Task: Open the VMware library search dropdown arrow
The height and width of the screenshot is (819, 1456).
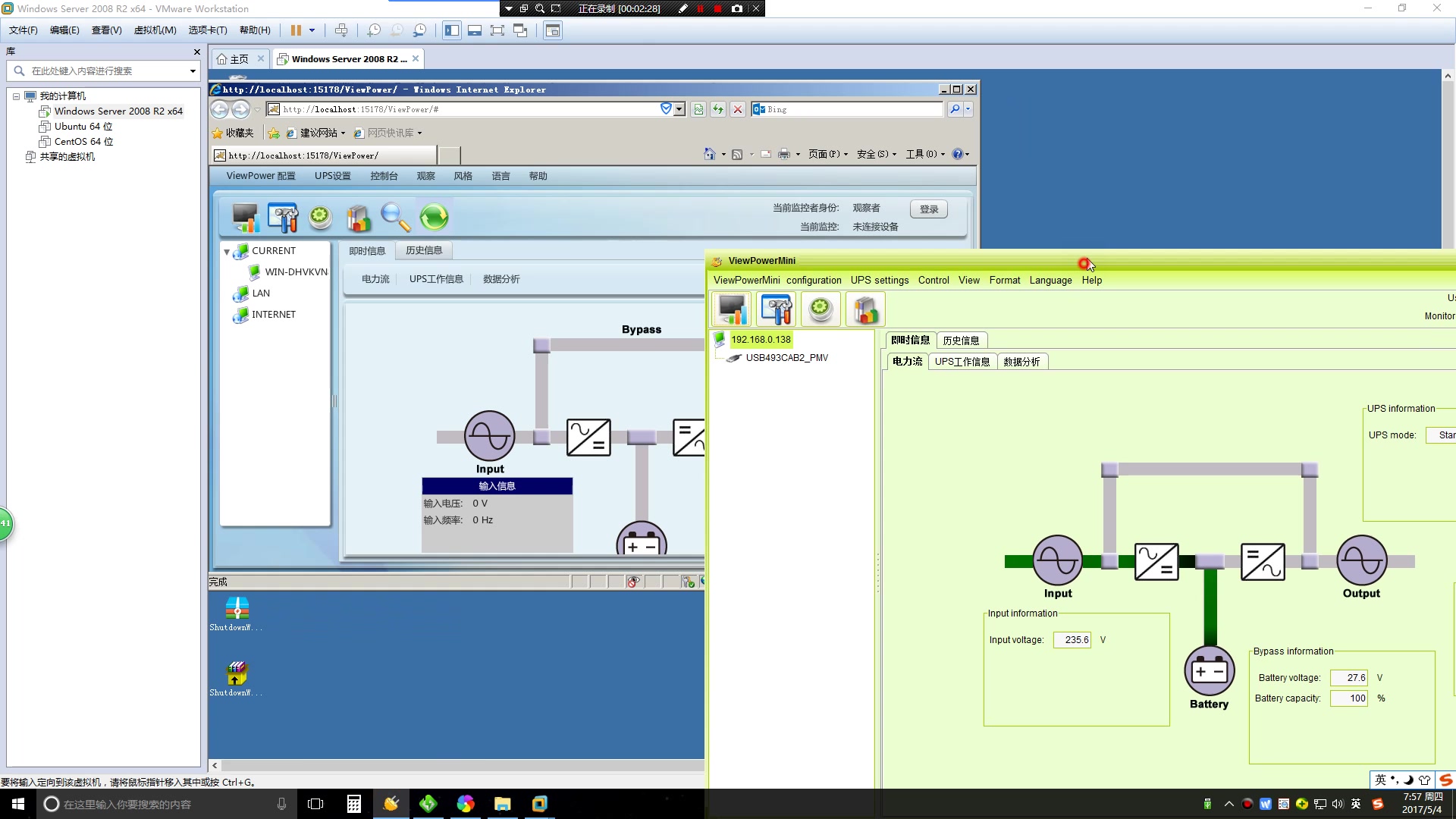Action: coord(193,71)
